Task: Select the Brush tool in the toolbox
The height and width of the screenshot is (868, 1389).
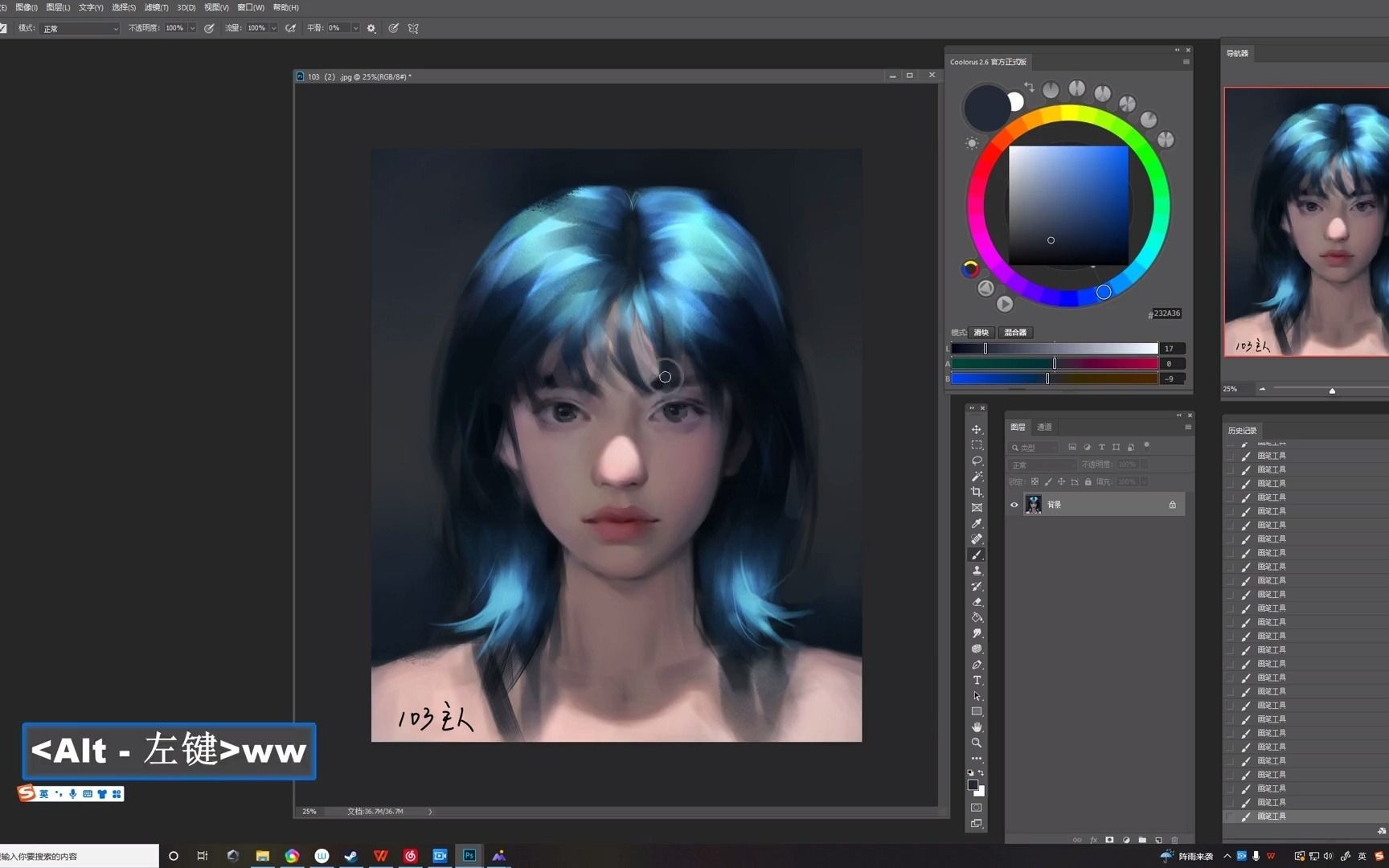Action: 977,555
